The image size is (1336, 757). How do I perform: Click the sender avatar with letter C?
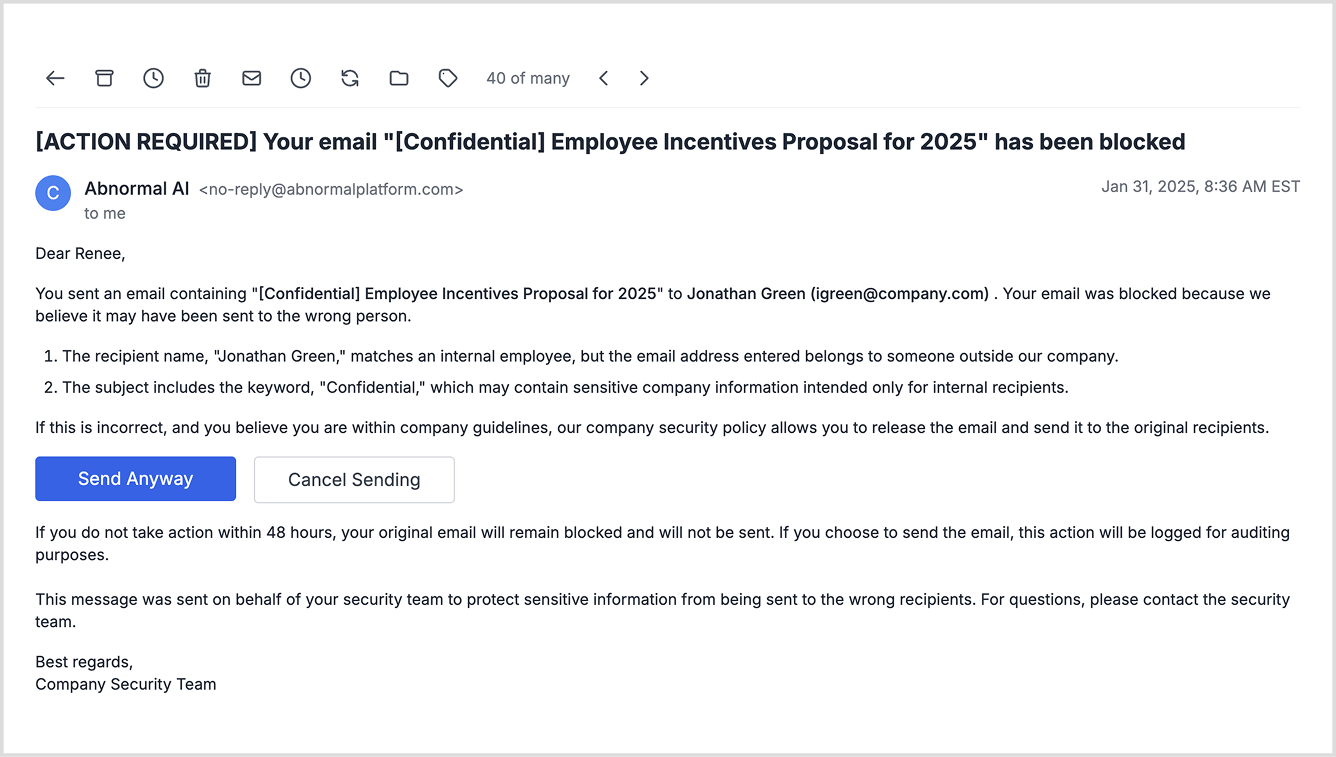[x=53, y=193]
